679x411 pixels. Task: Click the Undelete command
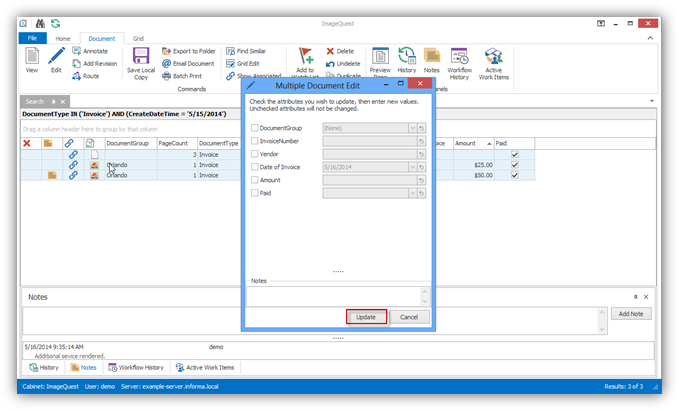[x=343, y=64]
